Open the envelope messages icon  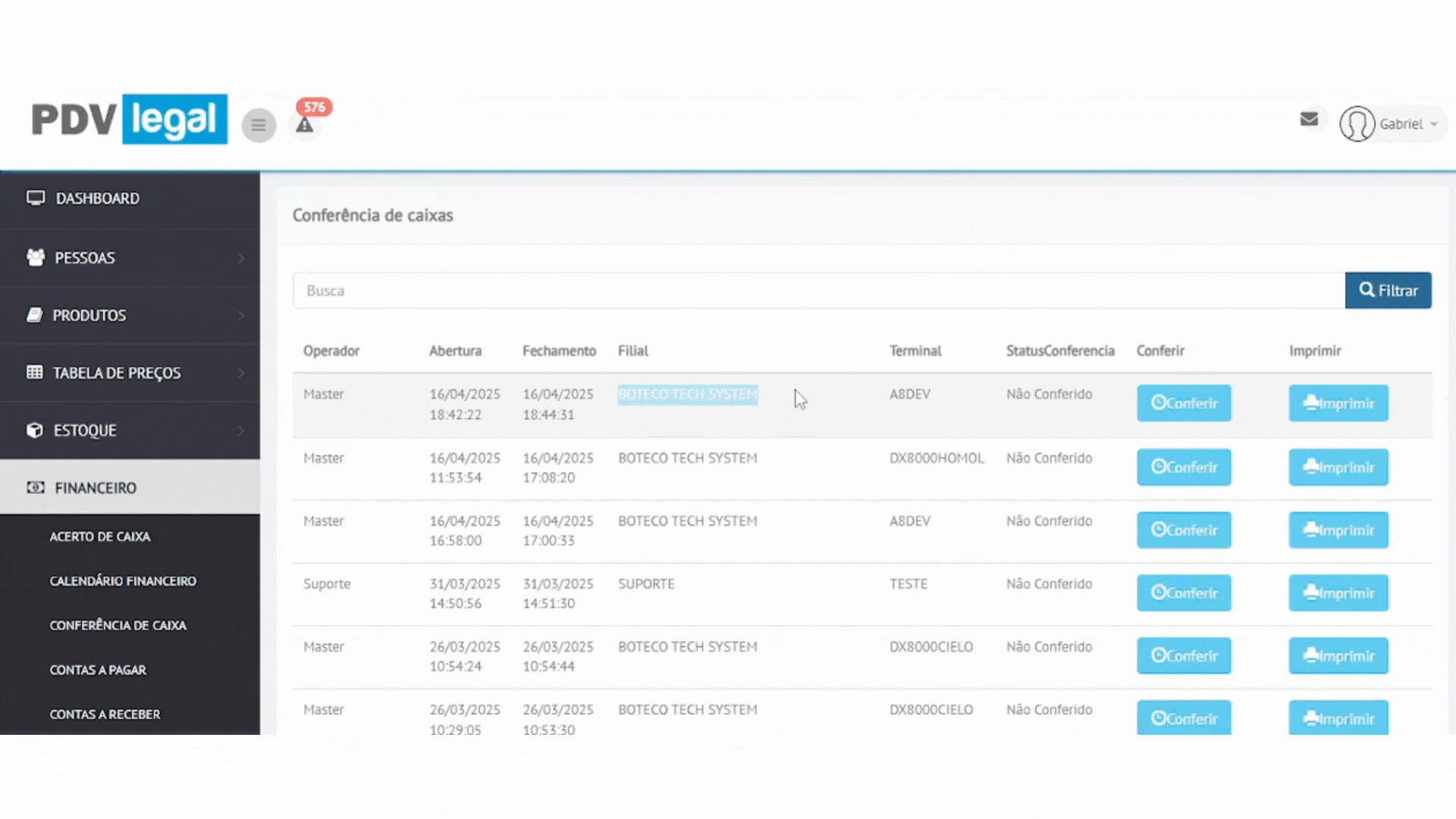tap(1309, 119)
